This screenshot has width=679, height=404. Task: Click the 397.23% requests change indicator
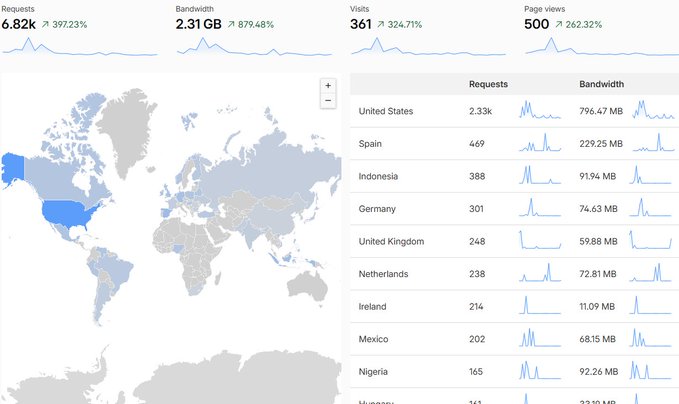(x=64, y=25)
